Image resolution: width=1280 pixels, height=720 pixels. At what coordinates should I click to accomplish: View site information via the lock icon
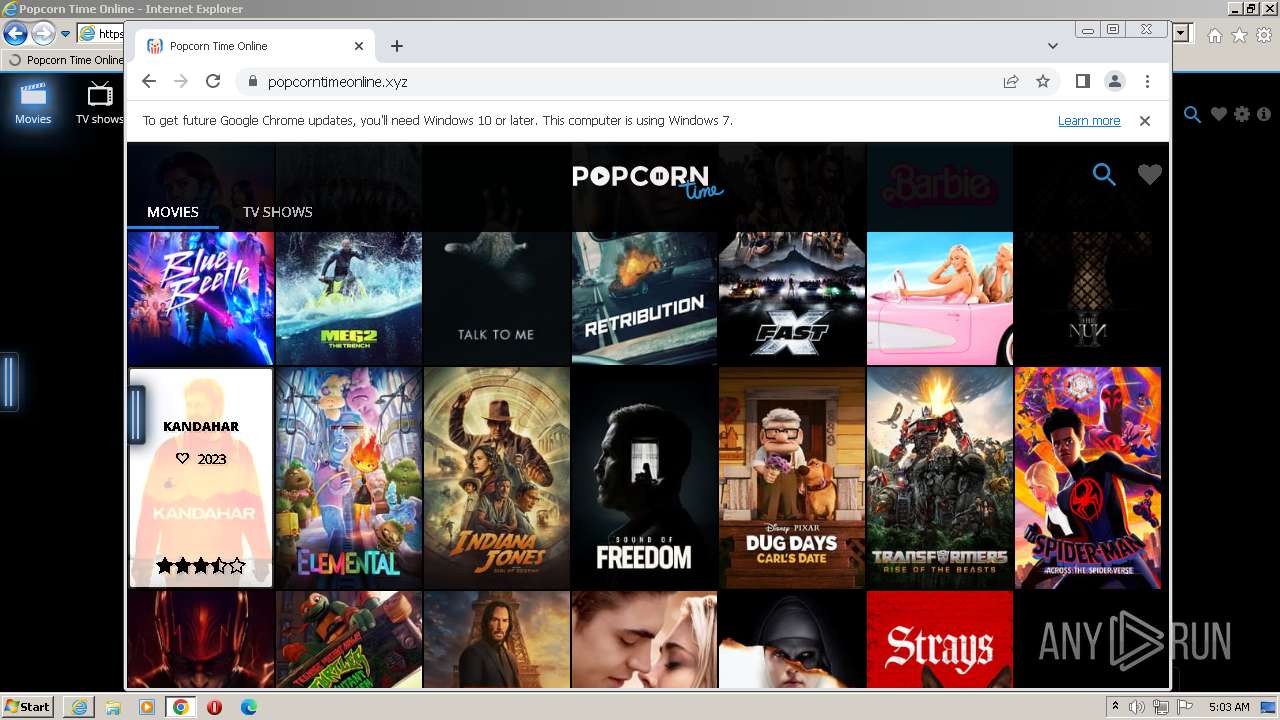pos(252,82)
